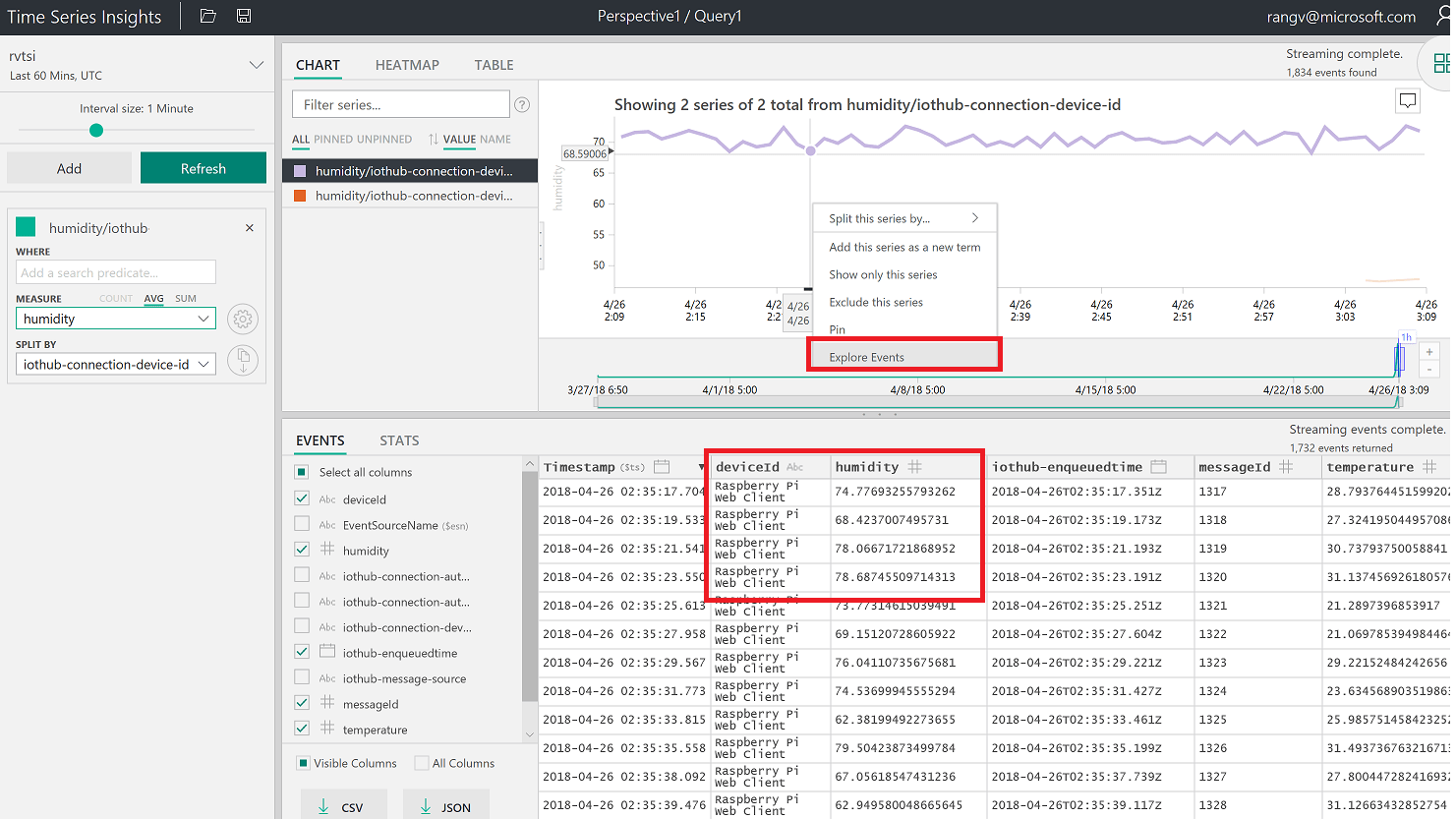The width and height of the screenshot is (1456, 819).
Task: Open the feedback comment bubble above the chart
Action: coord(1408,100)
